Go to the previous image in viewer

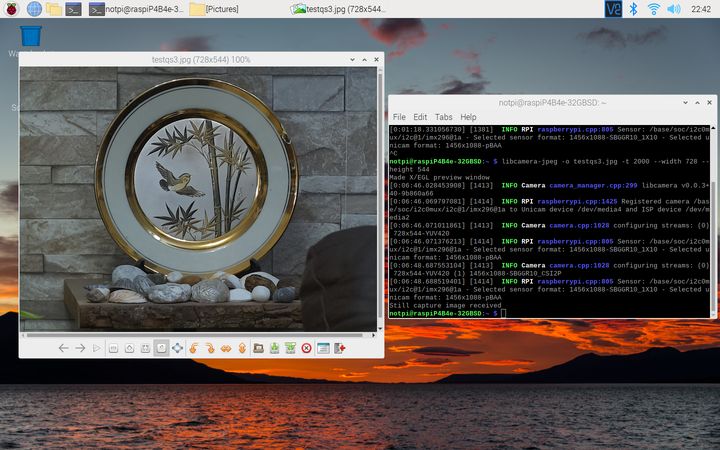click(x=63, y=349)
